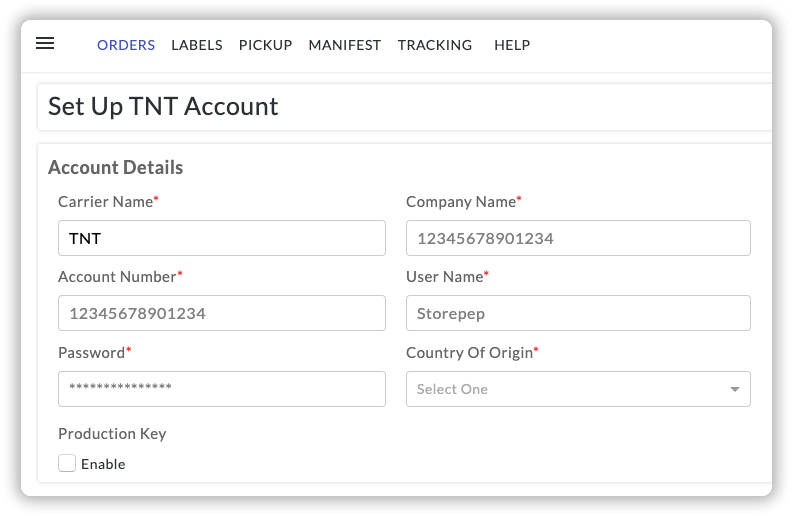The image size is (793, 516).
Task: Open the Country Of Origin dropdown
Action: (578, 389)
